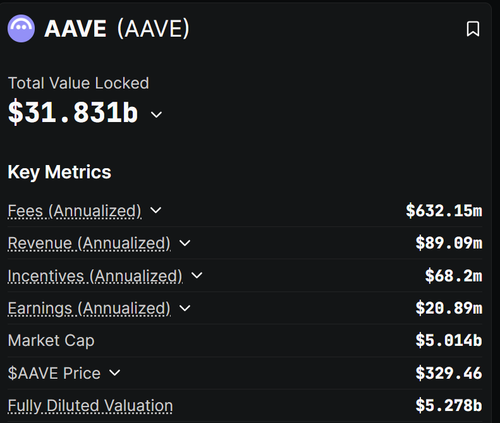Click the Incentives (Annualized) label
Viewport: 500px width, 423px height.
pos(95,276)
